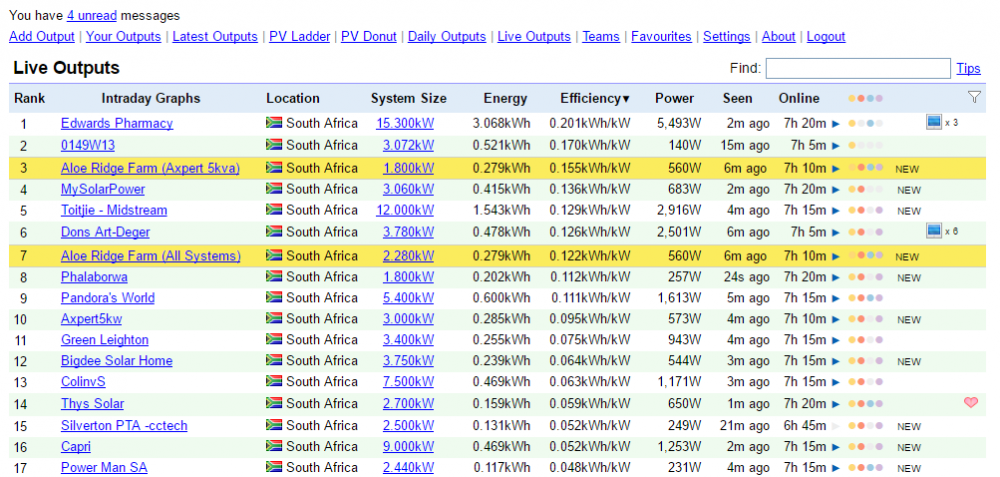This screenshot has width=1000, height=477.
Task: Sort table by System Size header
Action: (x=409, y=98)
